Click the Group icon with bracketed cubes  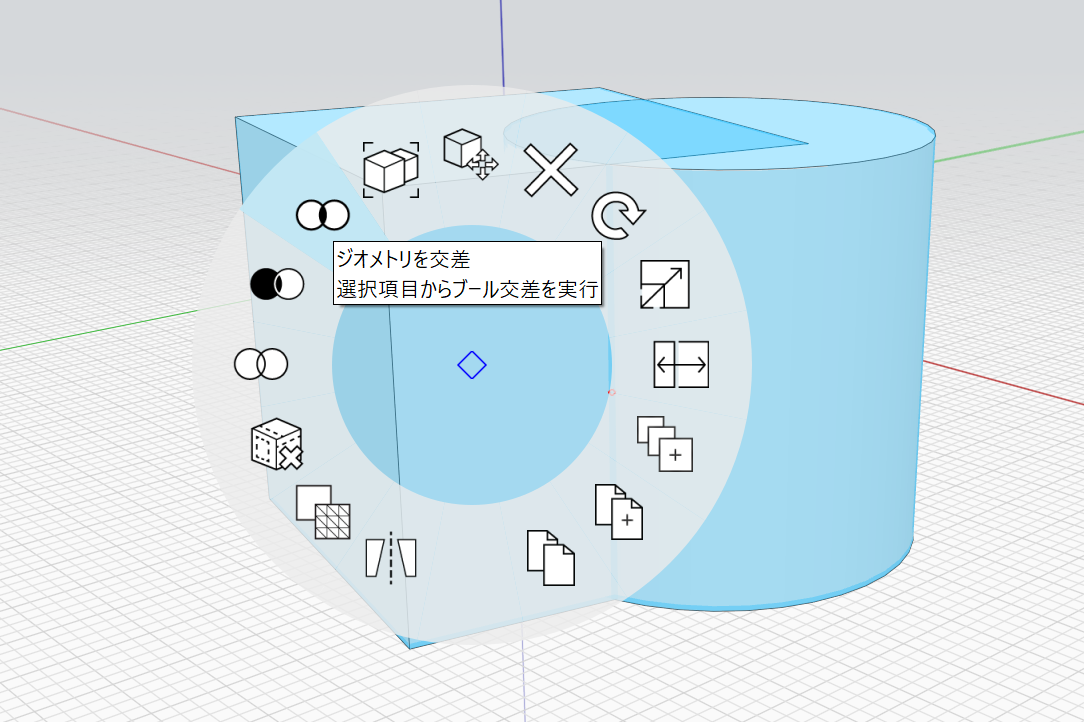click(390, 167)
